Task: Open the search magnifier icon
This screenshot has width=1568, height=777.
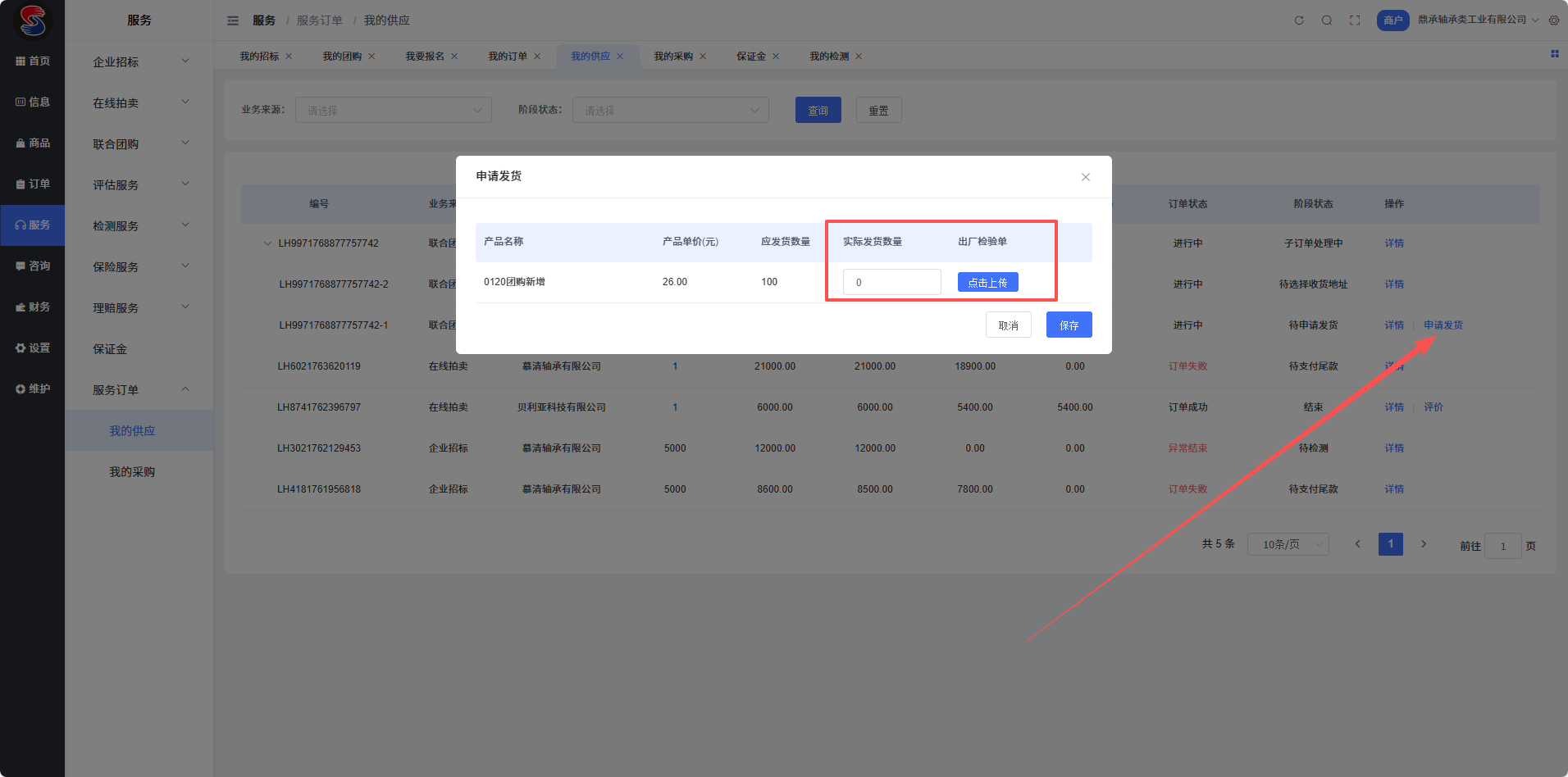Action: pyautogui.click(x=1327, y=20)
